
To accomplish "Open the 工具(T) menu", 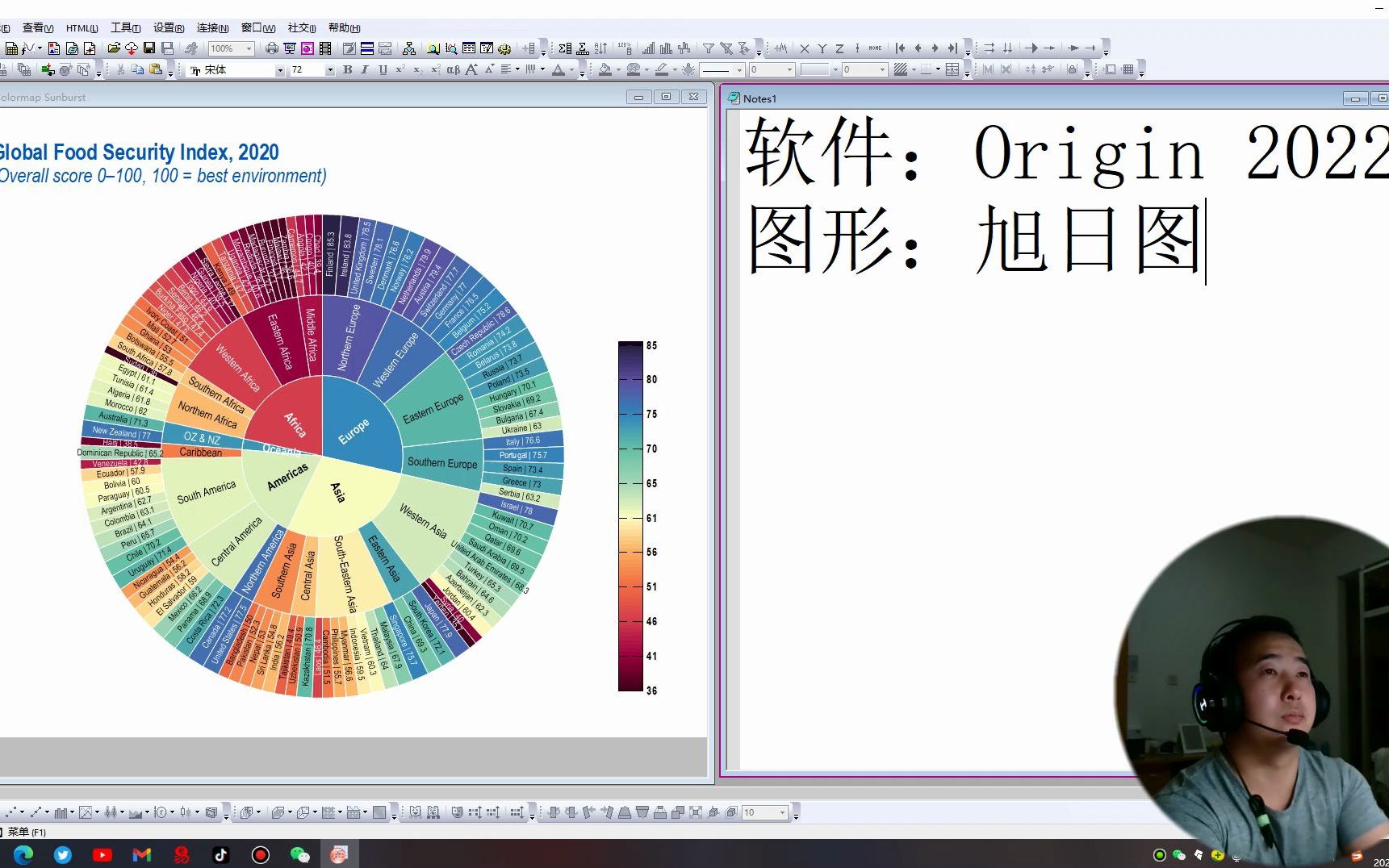I will pos(125,28).
